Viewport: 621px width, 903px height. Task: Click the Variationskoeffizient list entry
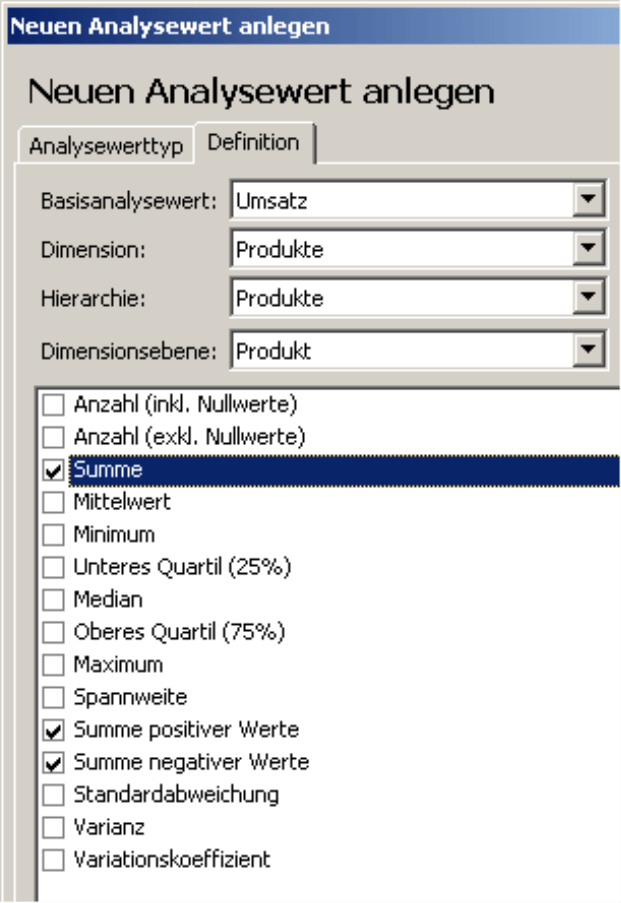[x=172, y=859]
